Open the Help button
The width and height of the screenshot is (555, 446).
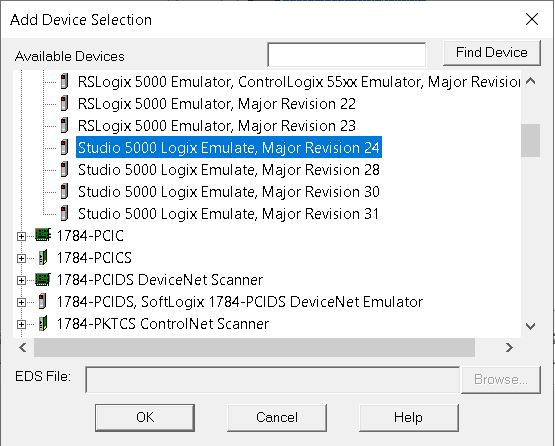click(x=408, y=417)
